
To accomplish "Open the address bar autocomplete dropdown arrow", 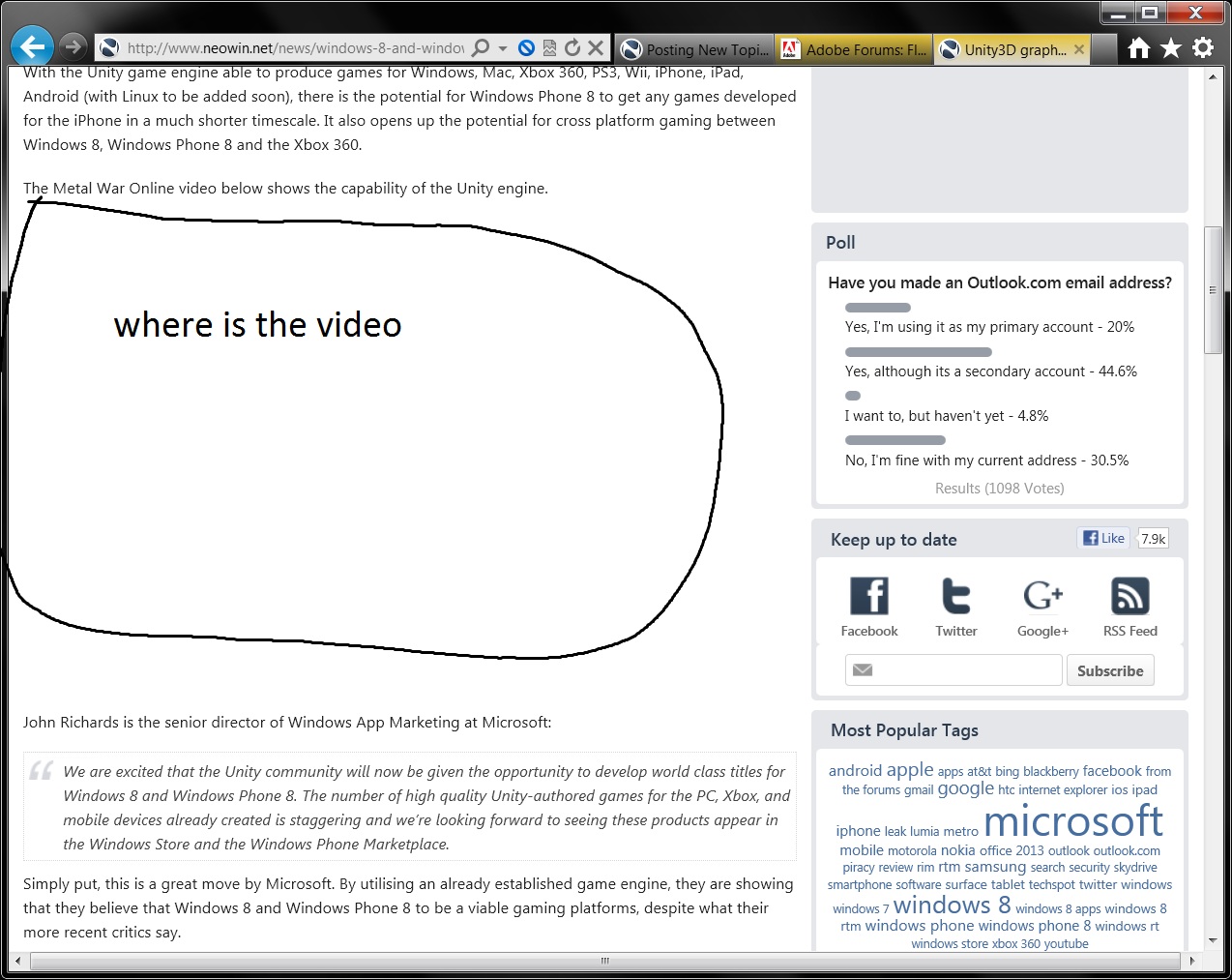I will pyautogui.click(x=502, y=48).
